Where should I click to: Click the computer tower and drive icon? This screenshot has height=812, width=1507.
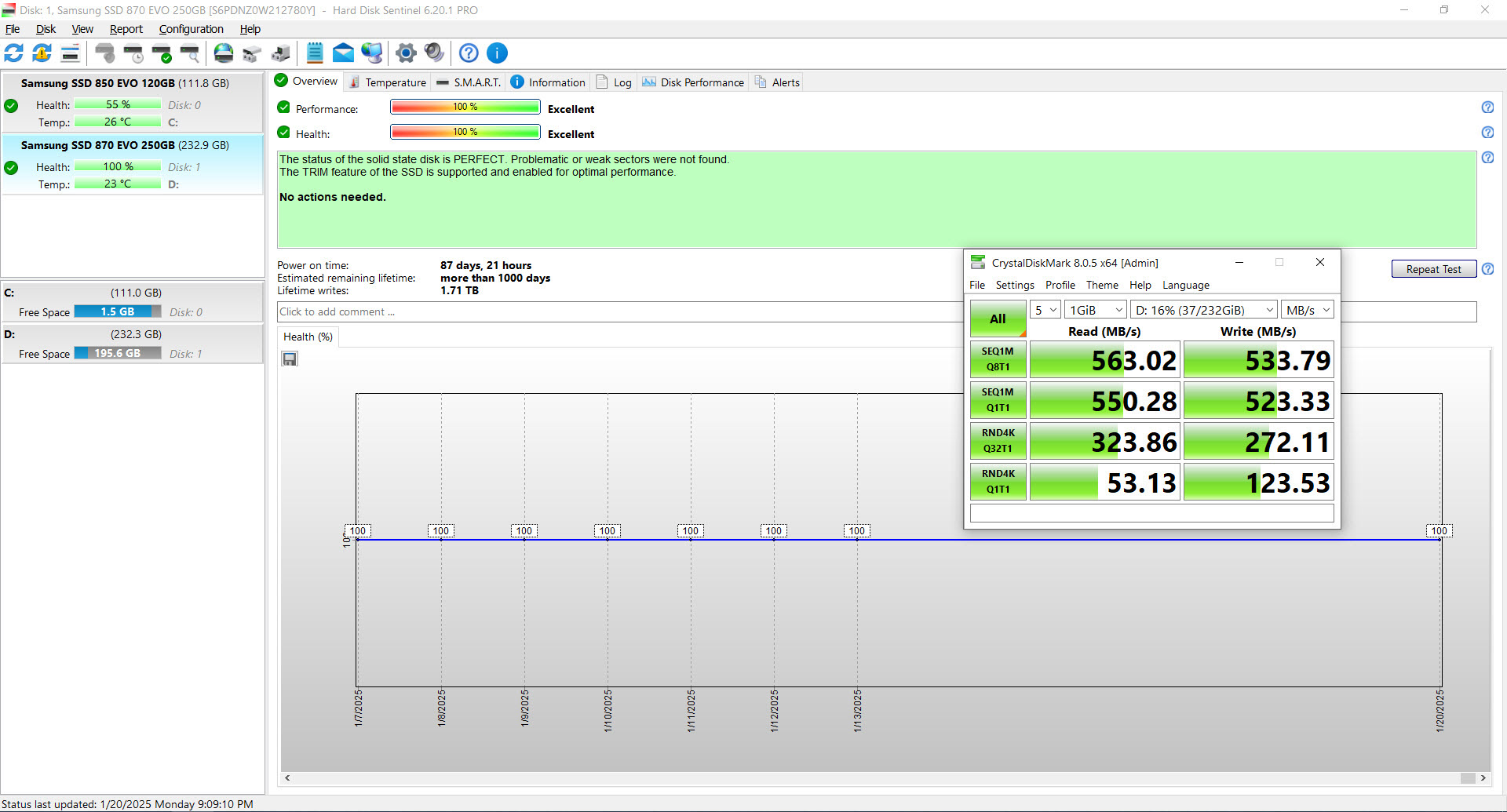(x=280, y=53)
